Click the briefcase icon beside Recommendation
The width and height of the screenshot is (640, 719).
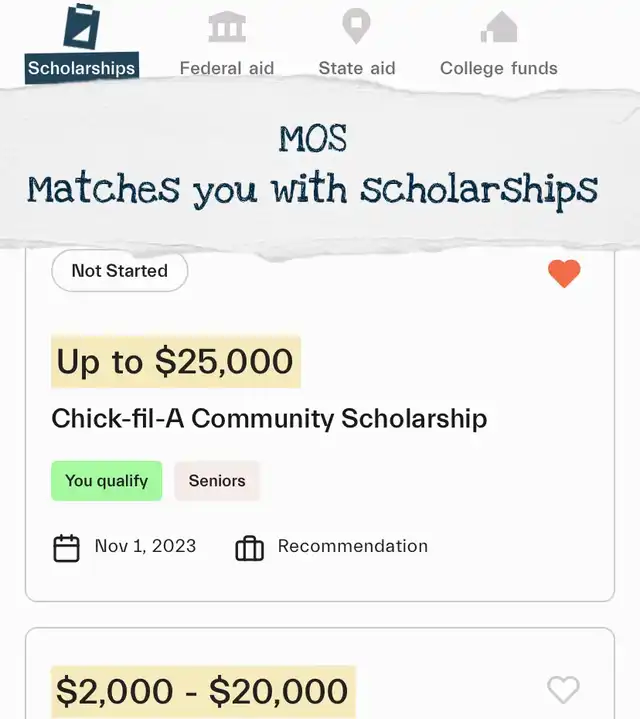tap(249, 548)
